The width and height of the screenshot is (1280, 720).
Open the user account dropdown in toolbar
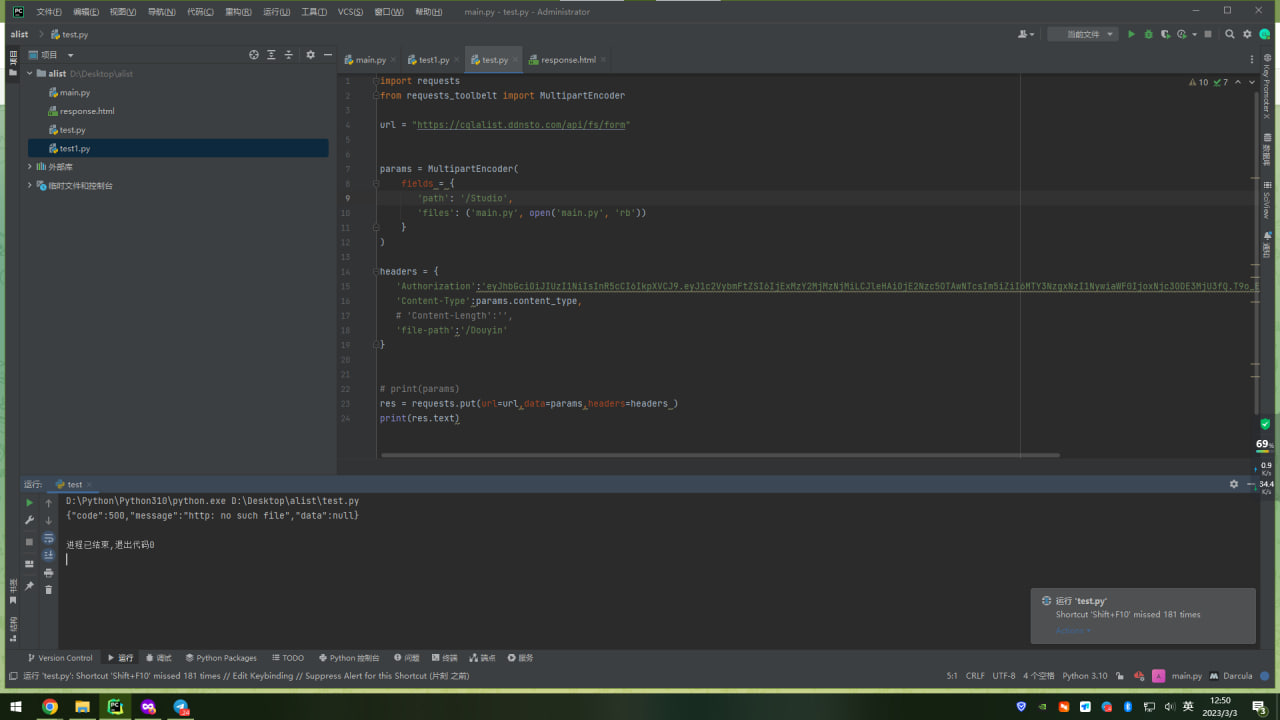[1025, 34]
